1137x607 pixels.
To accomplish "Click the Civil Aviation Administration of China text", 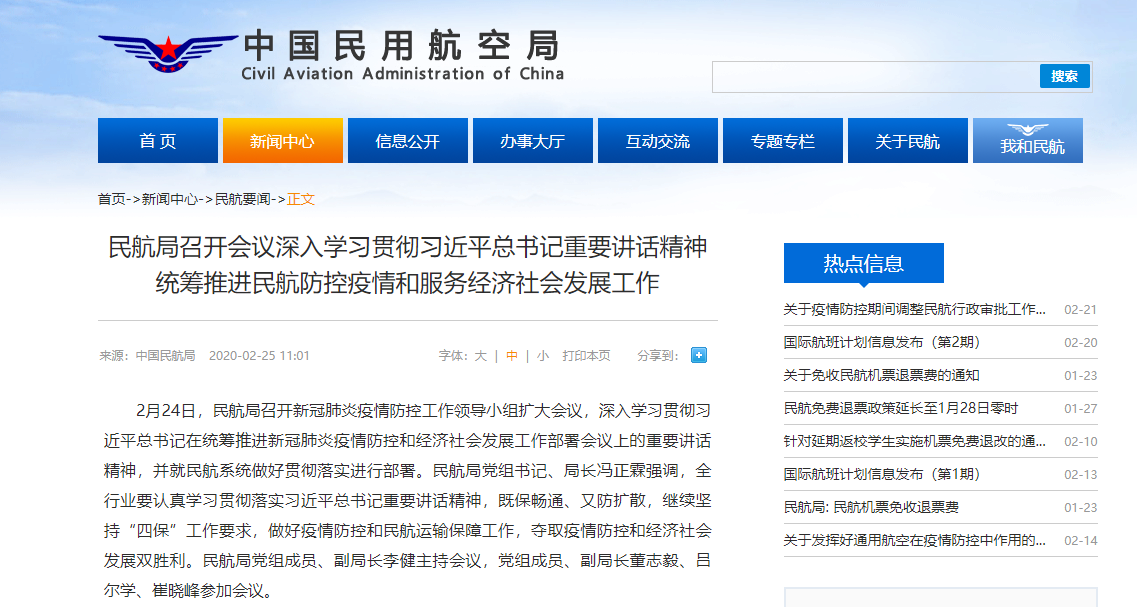I will (402, 74).
